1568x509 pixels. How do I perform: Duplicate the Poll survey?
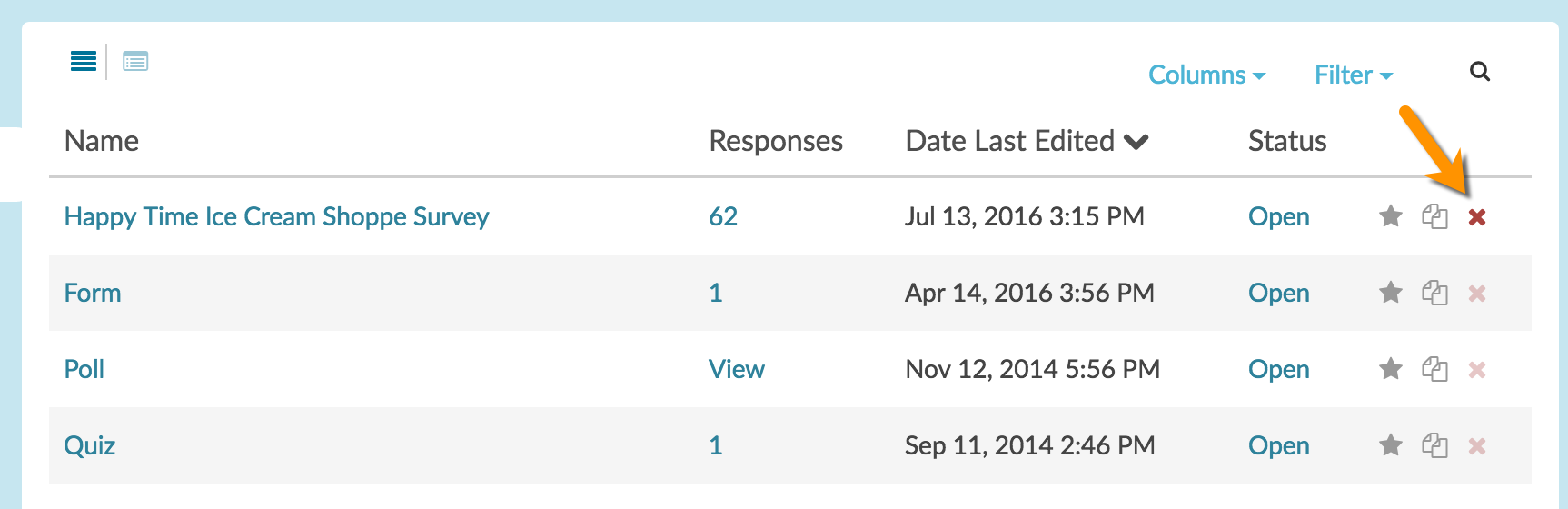tap(1434, 370)
